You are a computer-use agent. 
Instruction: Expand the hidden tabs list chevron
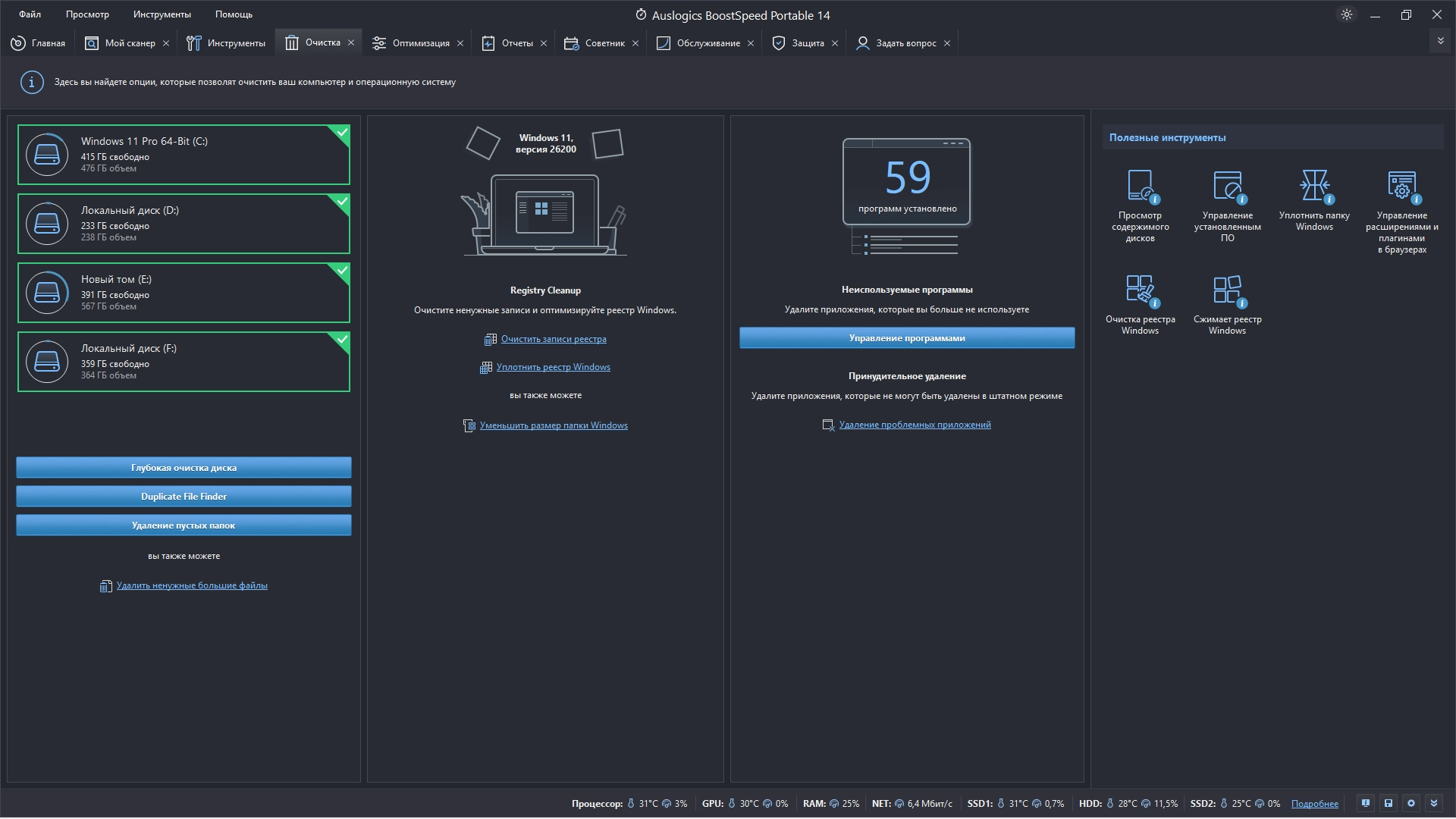[1440, 42]
